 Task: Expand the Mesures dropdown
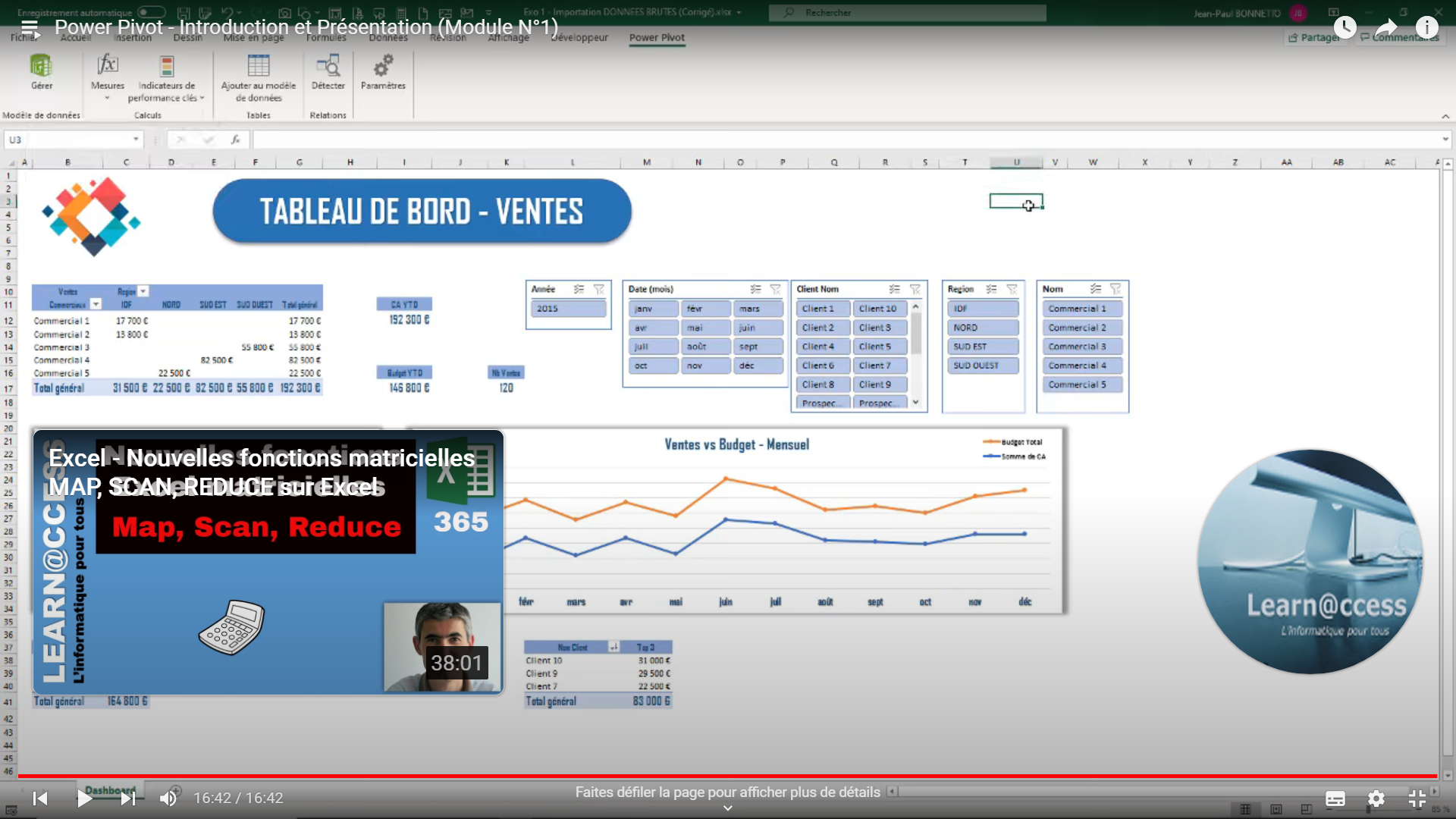tap(107, 98)
